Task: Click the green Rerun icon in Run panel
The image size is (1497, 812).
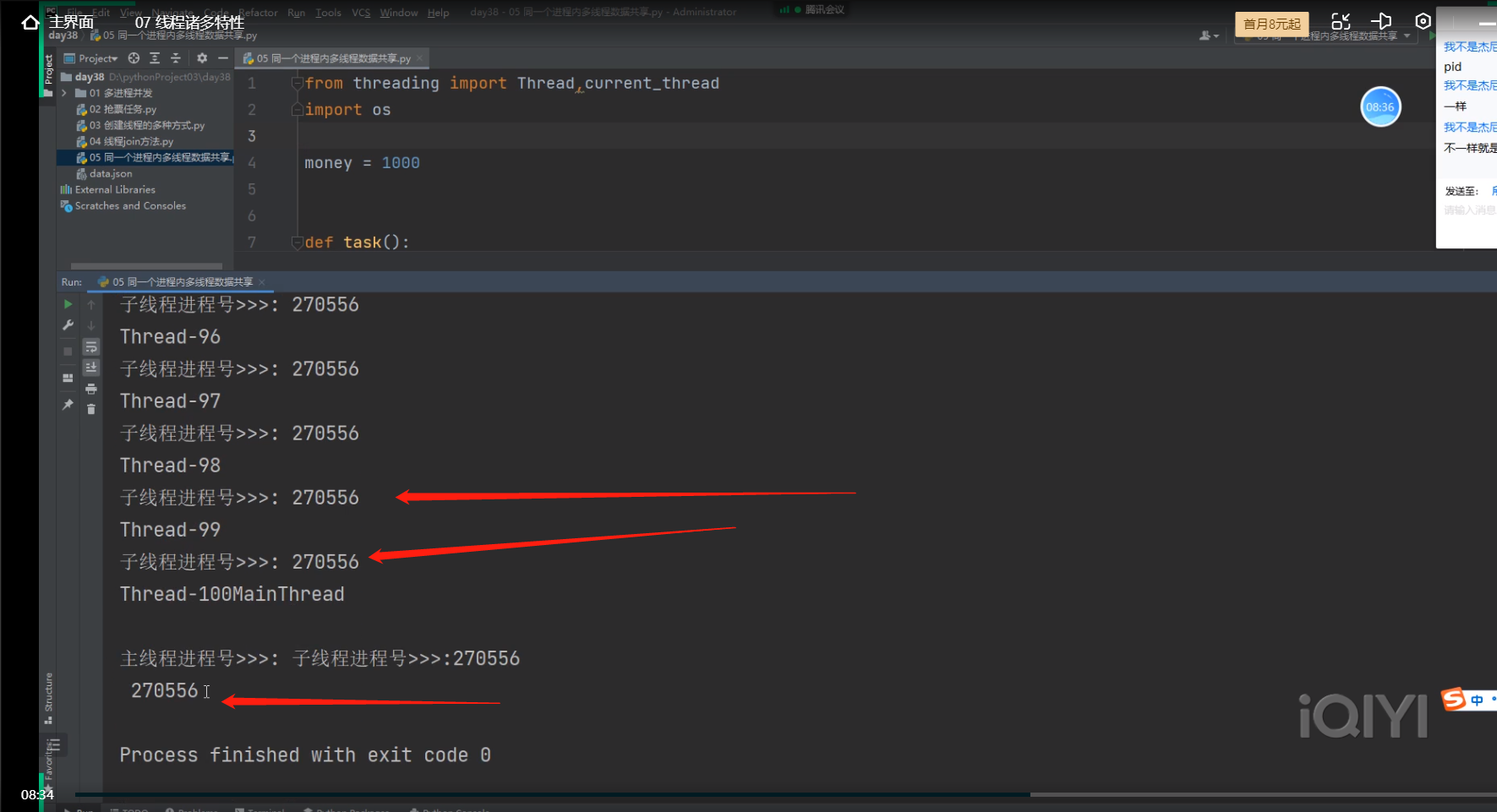Action: [x=68, y=304]
